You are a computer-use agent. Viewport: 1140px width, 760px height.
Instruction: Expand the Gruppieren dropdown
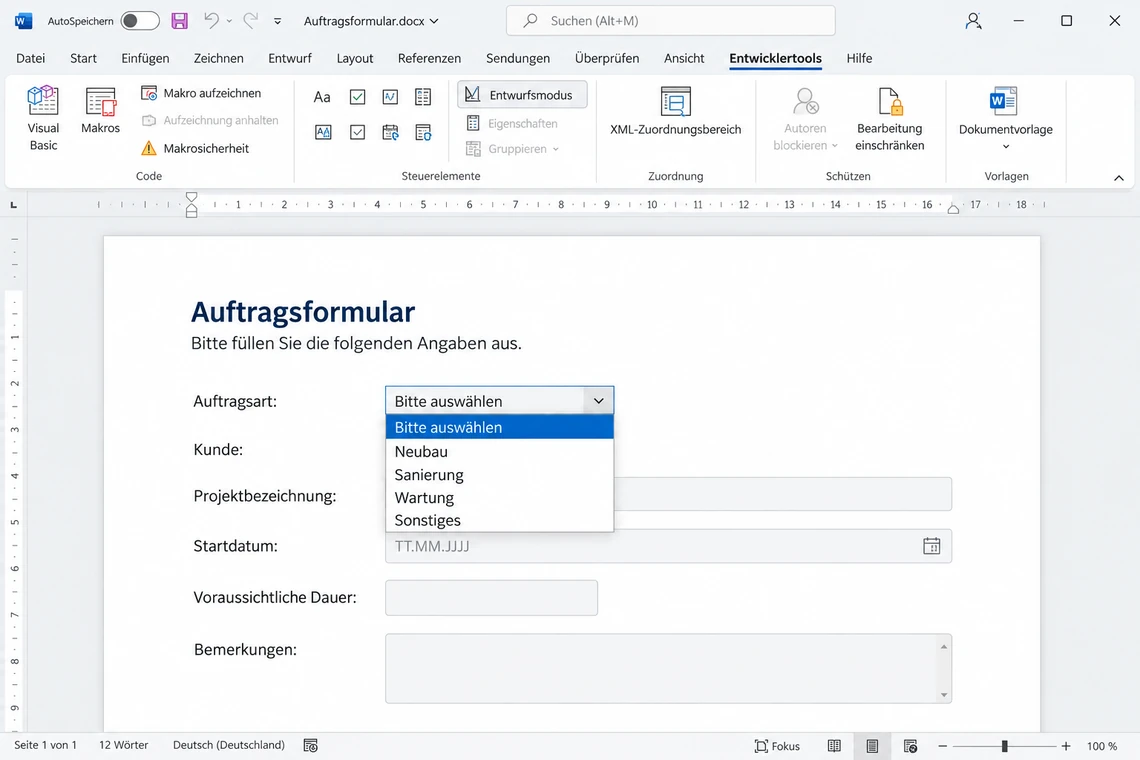click(x=555, y=149)
